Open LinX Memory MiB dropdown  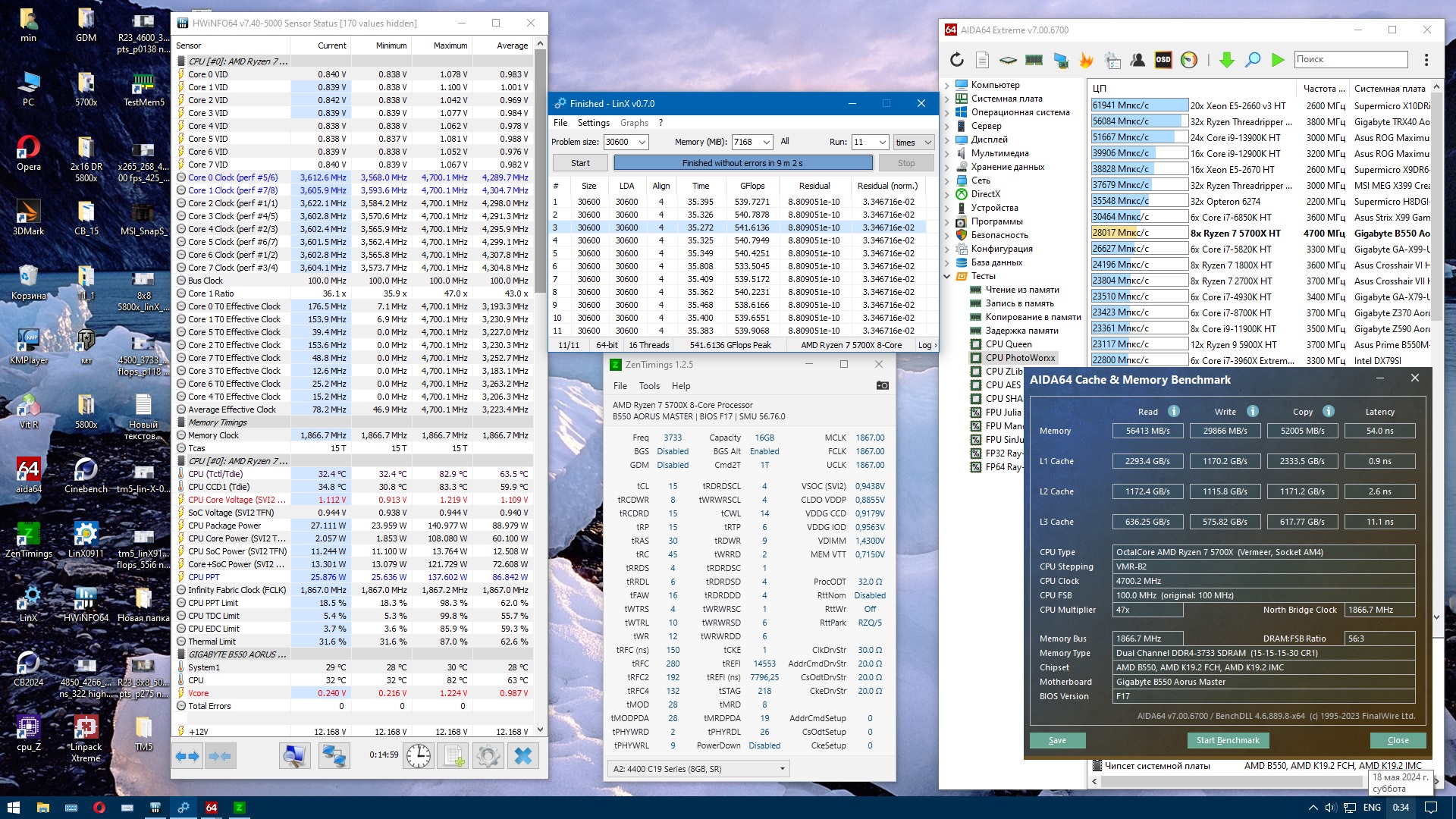[766, 142]
